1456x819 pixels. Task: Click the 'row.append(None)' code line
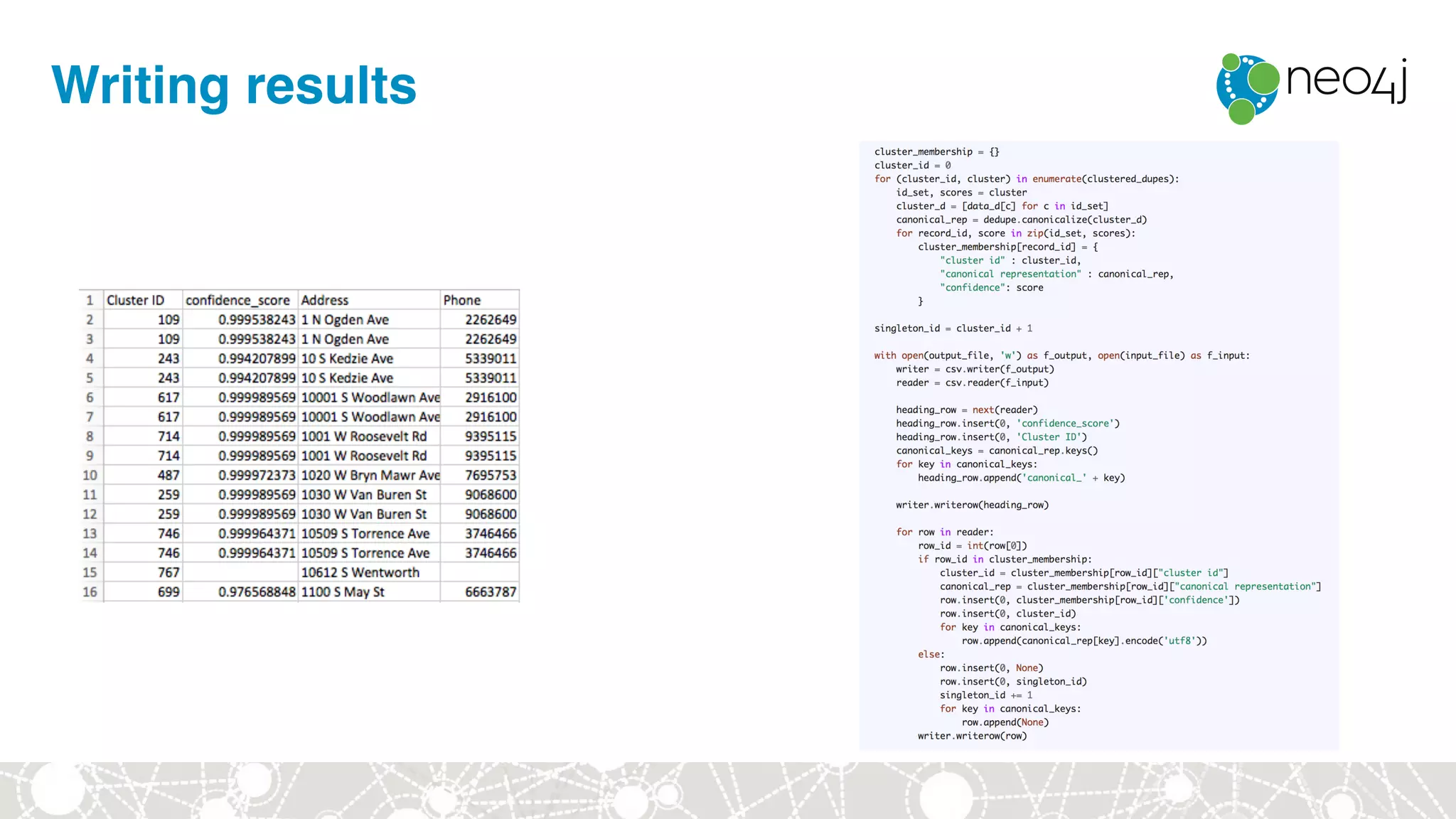click(1005, 722)
